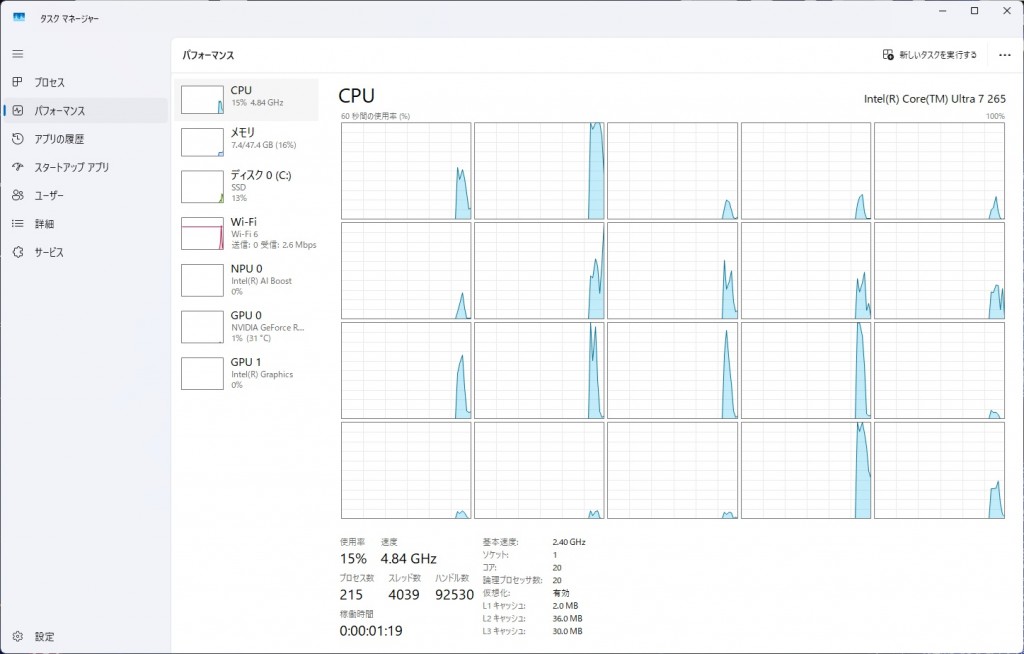Open 設定 gear at bottom left
1024x654 pixels.
point(17,636)
